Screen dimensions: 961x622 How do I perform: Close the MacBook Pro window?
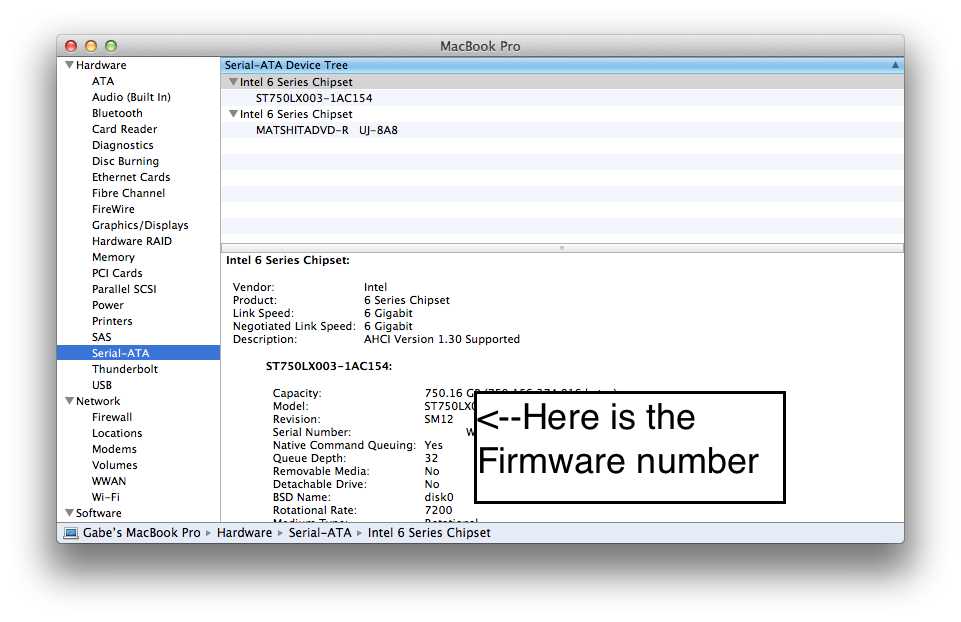(71, 46)
